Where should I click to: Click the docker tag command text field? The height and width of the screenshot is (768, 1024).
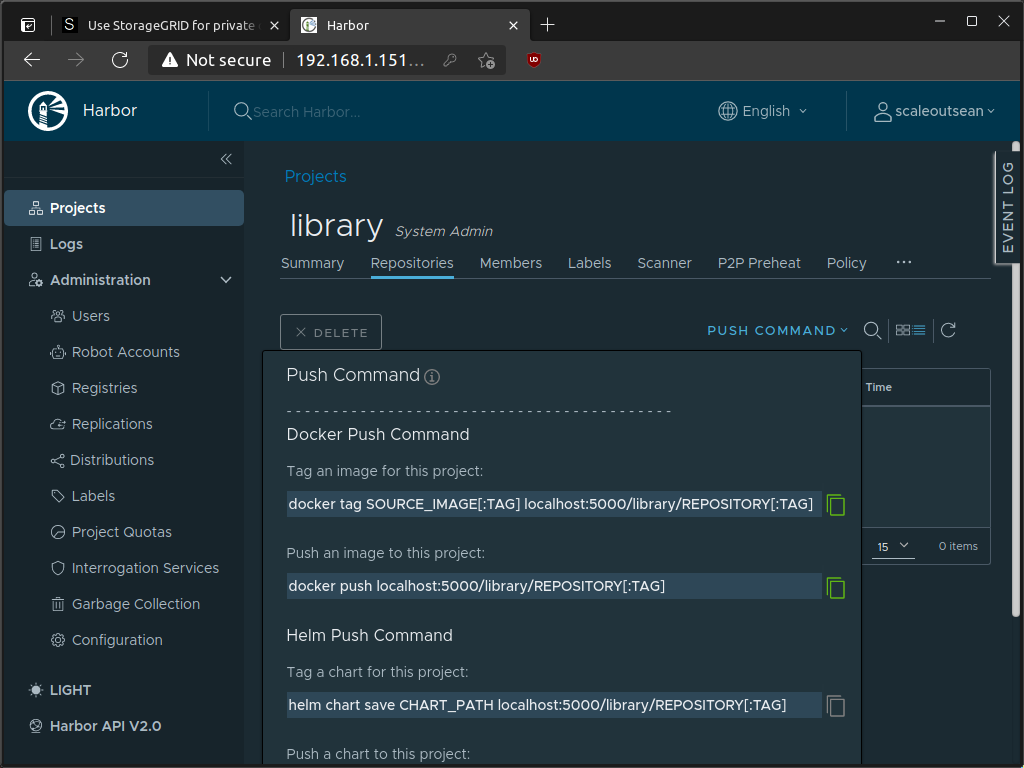coord(554,504)
